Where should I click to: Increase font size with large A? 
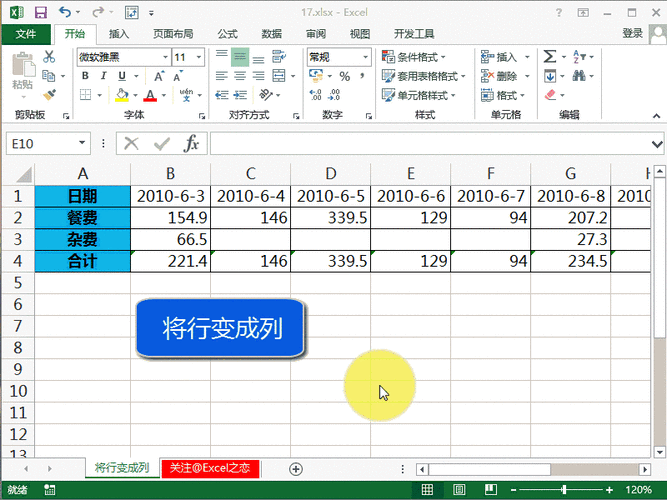(x=159, y=76)
